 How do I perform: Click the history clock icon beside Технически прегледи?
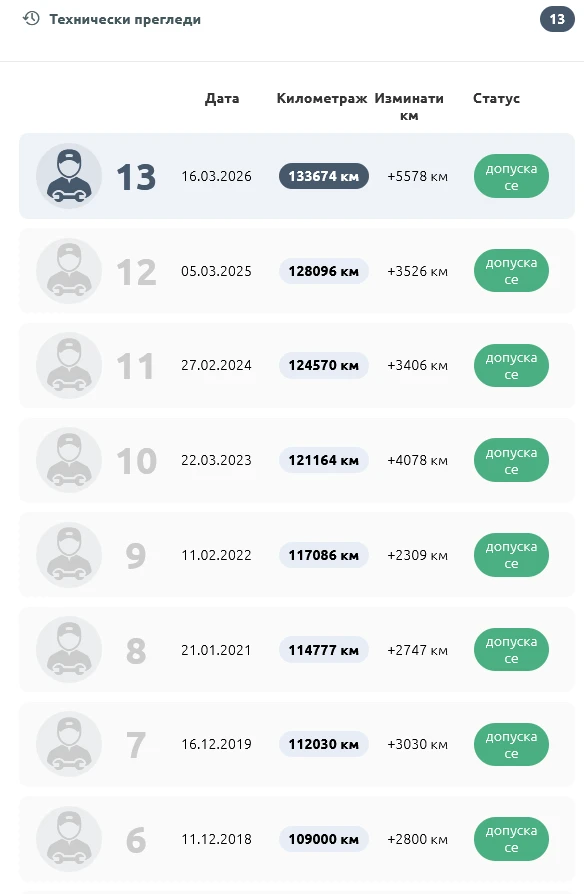click(x=31, y=19)
